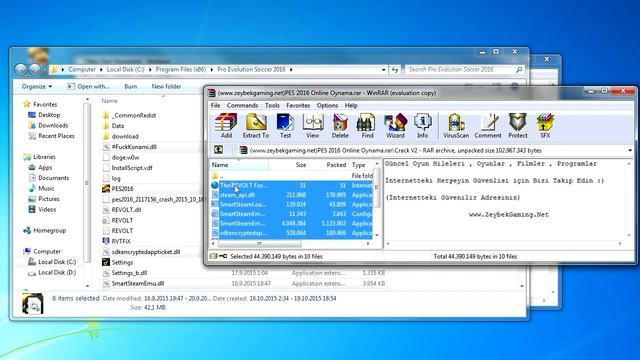Click the Comment toolbar icon
Screen dimensions: 640x360
(x=488, y=126)
